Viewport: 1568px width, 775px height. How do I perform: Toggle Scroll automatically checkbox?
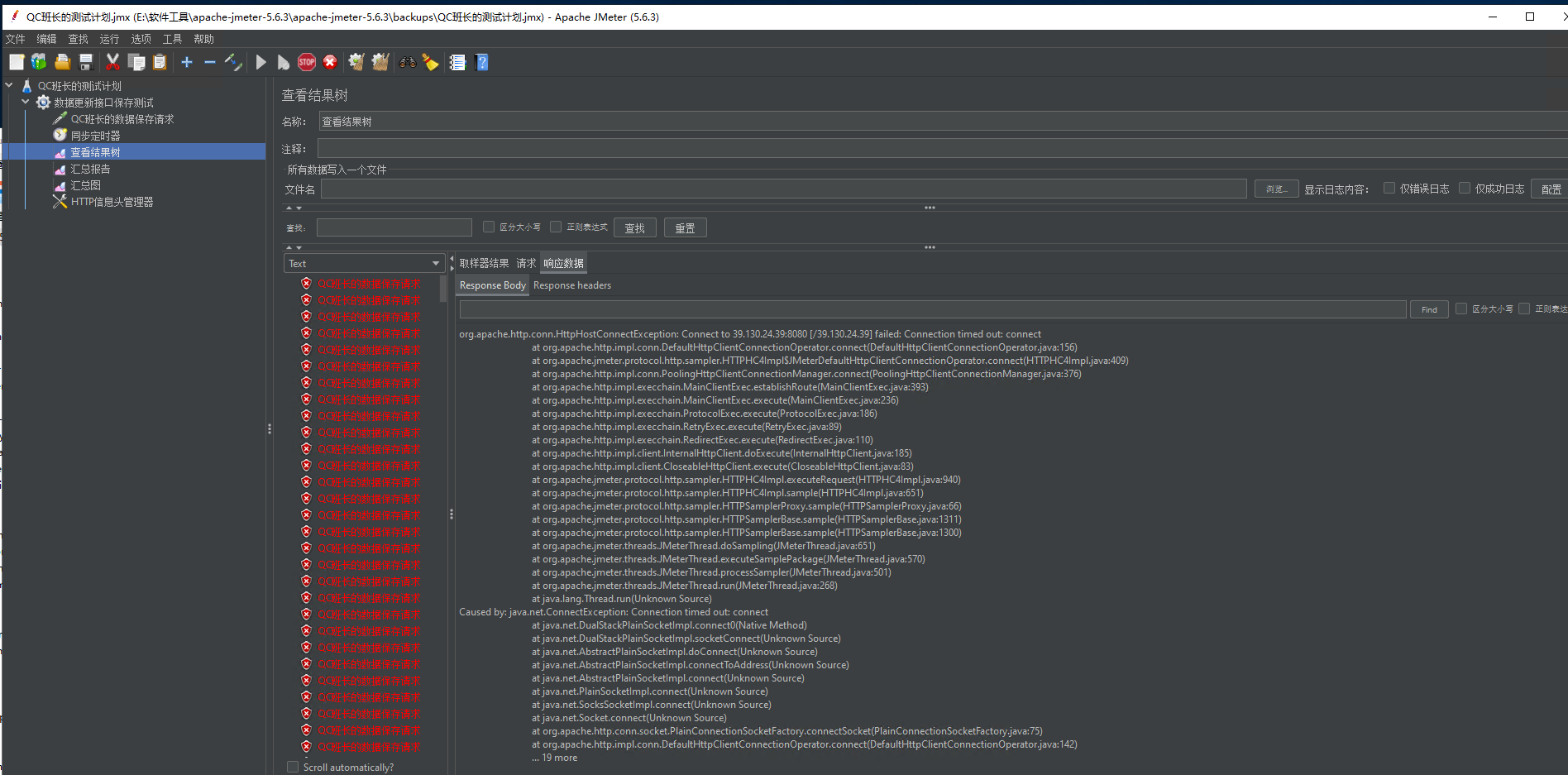[x=293, y=767]
